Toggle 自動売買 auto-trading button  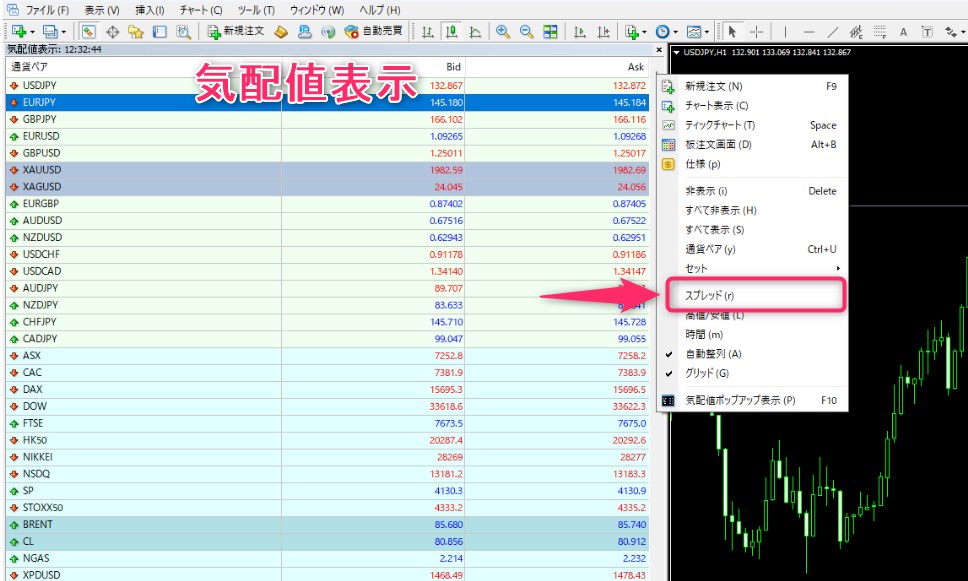pos(373,32)
